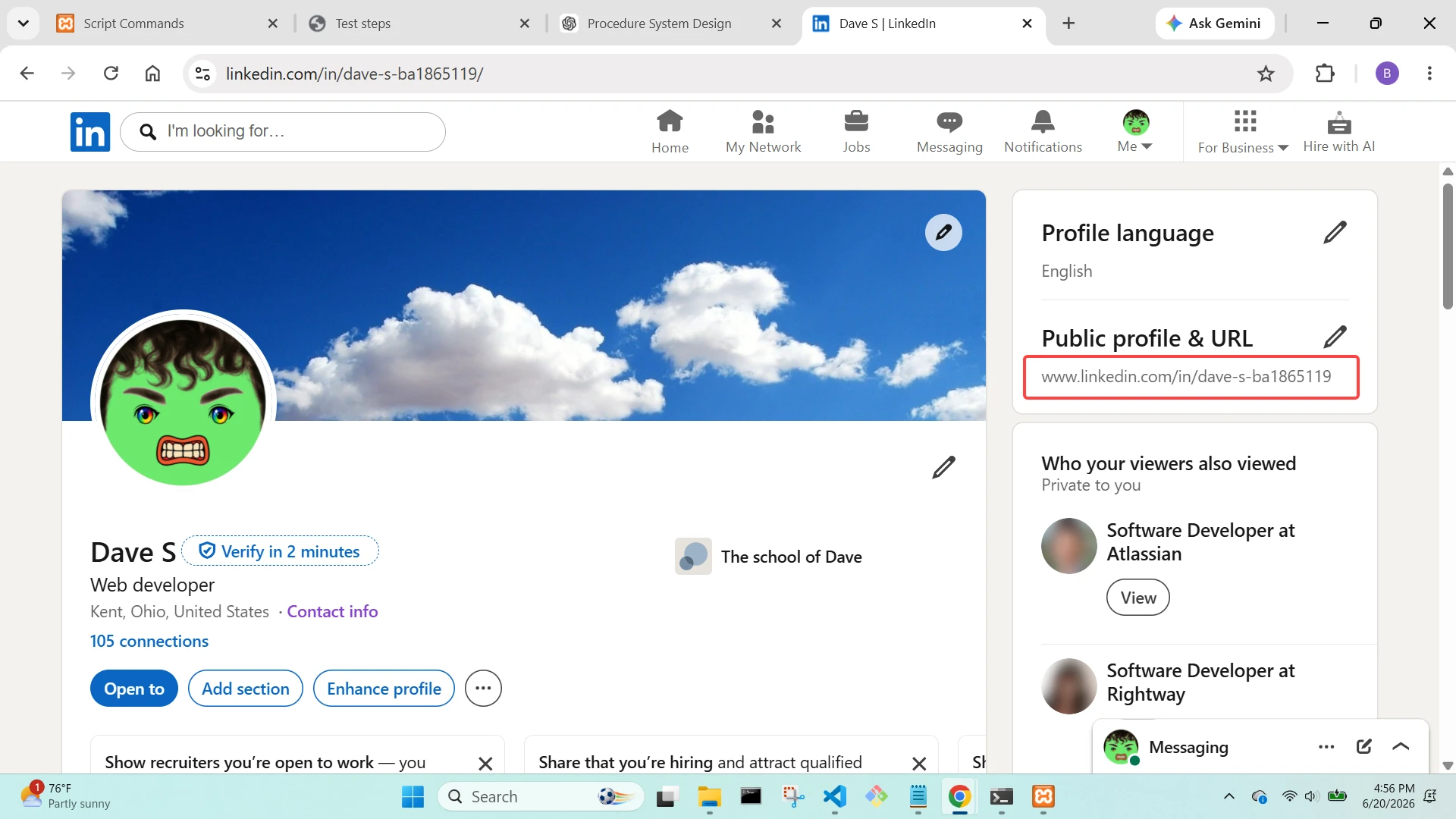The image size is (1456, 819).
Task: Compose a new message in Messaging bar
Action: pyautogui.click(x=1363, y=747)
